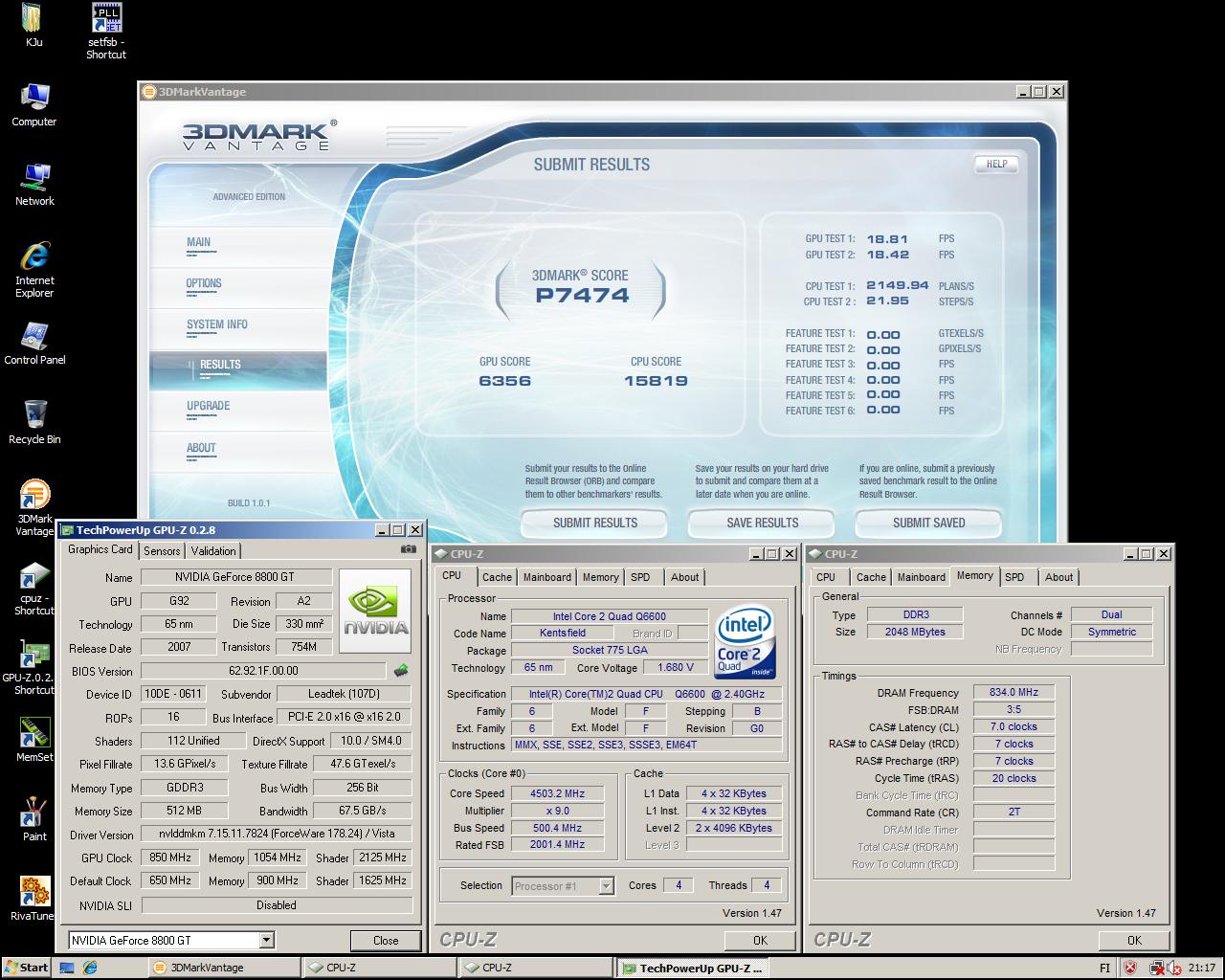
Task: Open MAIN section in 3DMark Vantage
Action: coord(237,246)
